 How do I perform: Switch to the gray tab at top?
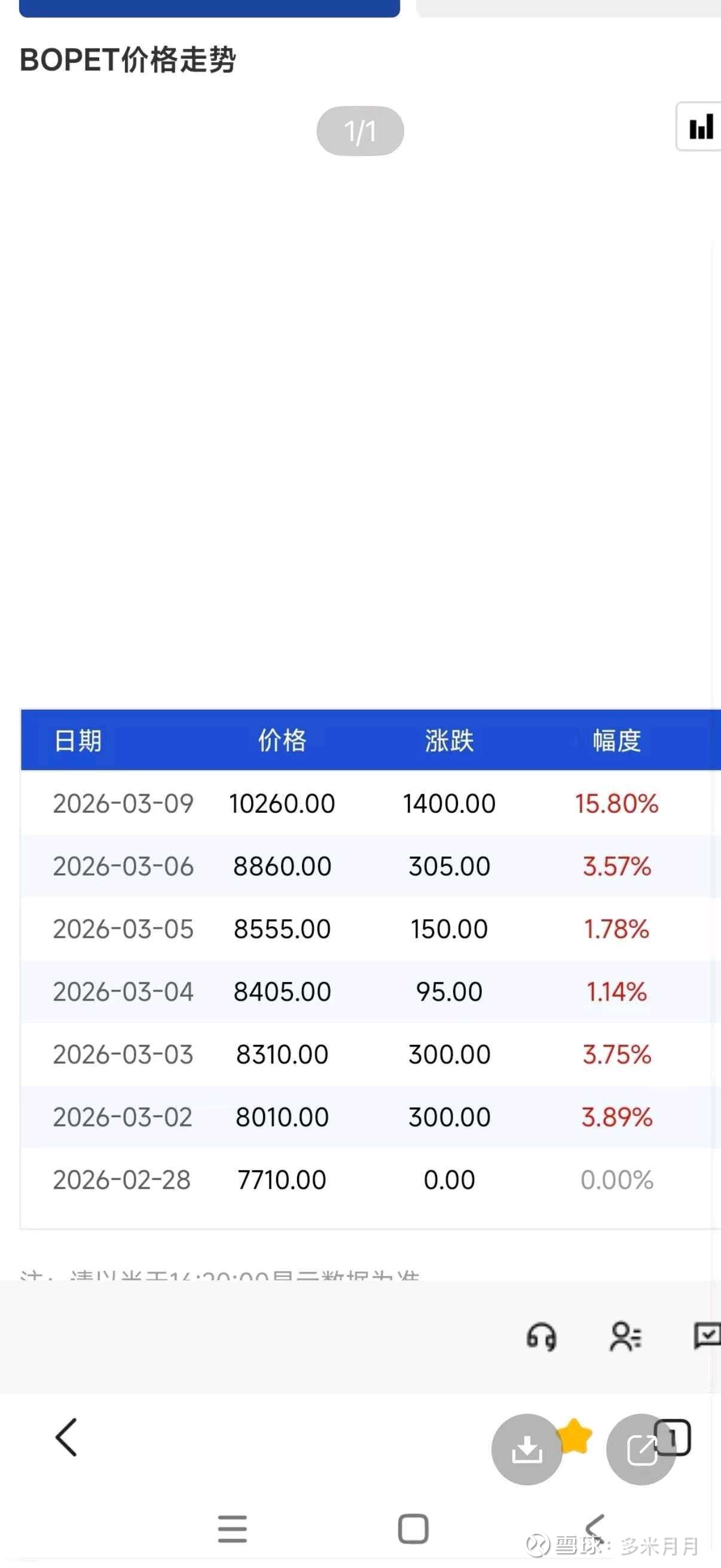coord(569,7)
